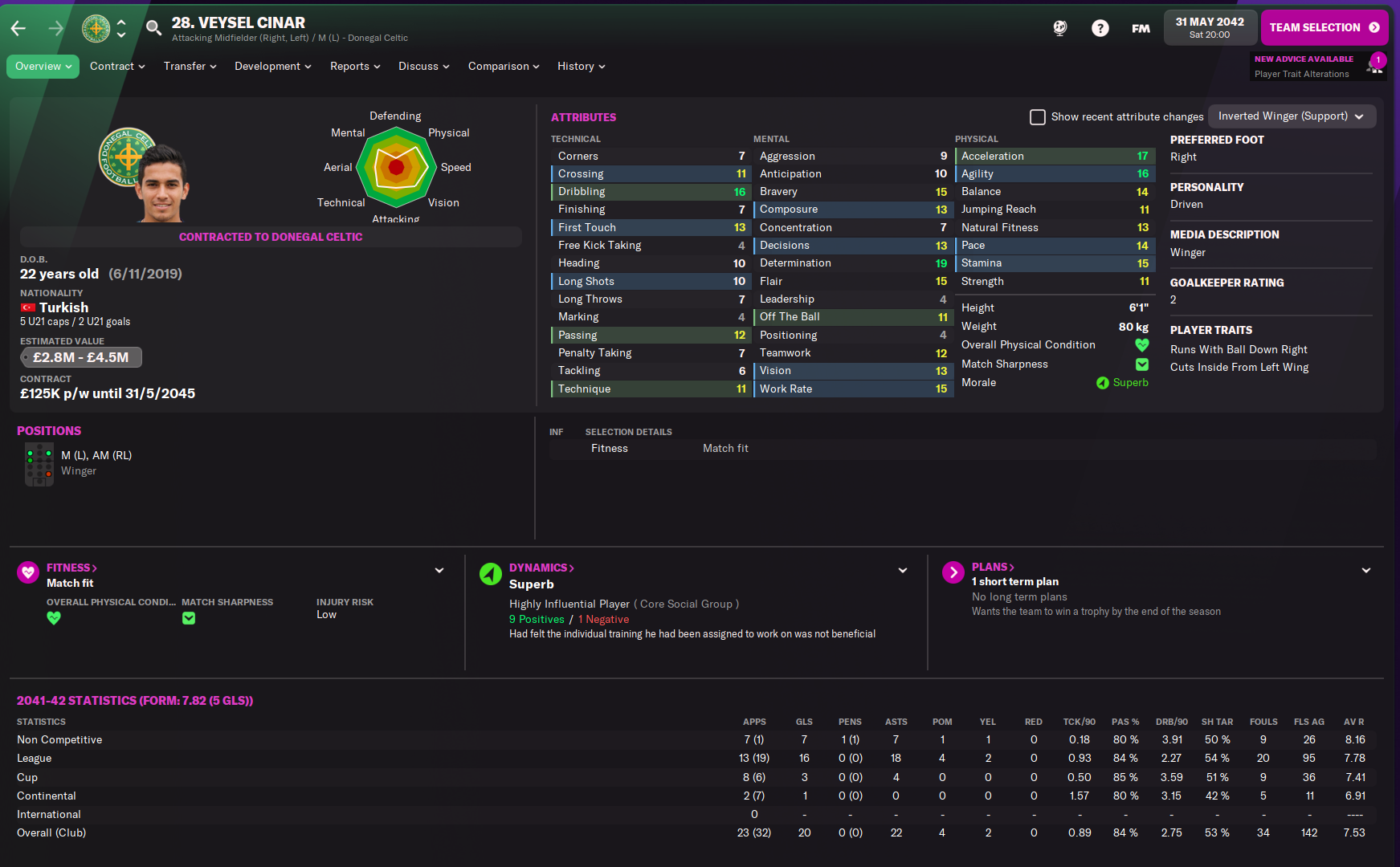Open the History dropdown menu

point(582,67)
